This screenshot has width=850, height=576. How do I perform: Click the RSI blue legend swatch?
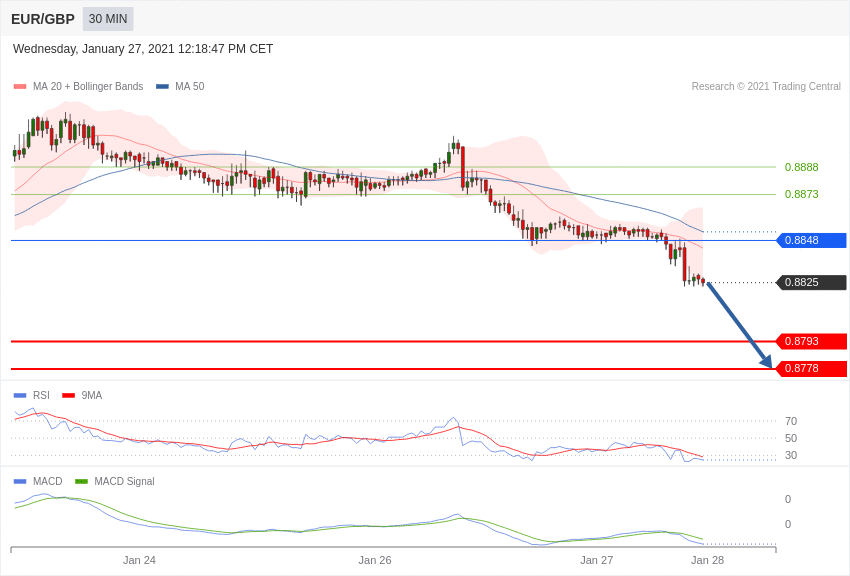click(x=20, y=396)
